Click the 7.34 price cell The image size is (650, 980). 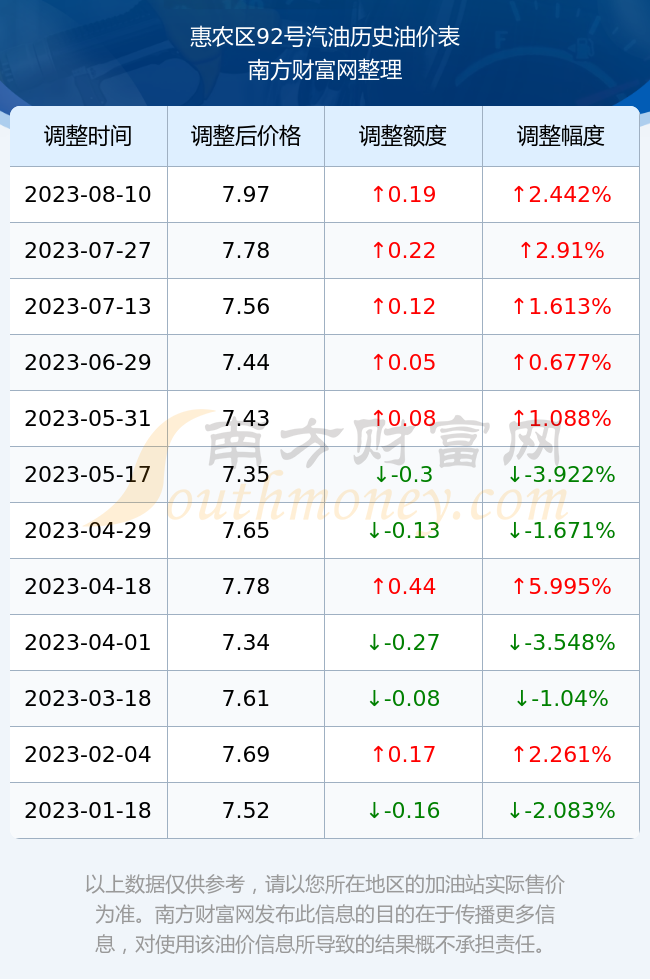pos(246,642)
